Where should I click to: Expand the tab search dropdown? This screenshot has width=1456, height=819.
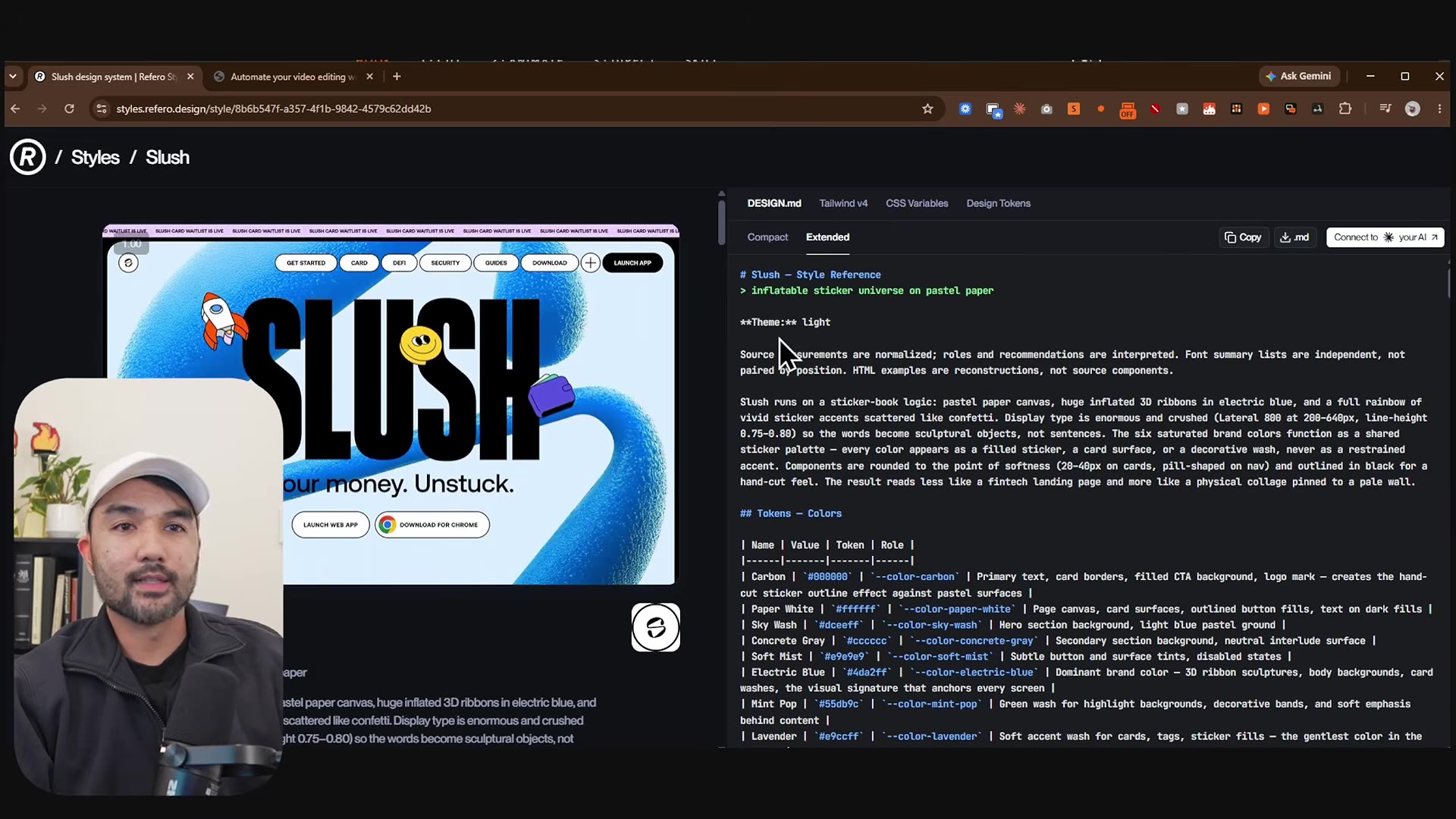click(x=13, y=77)
